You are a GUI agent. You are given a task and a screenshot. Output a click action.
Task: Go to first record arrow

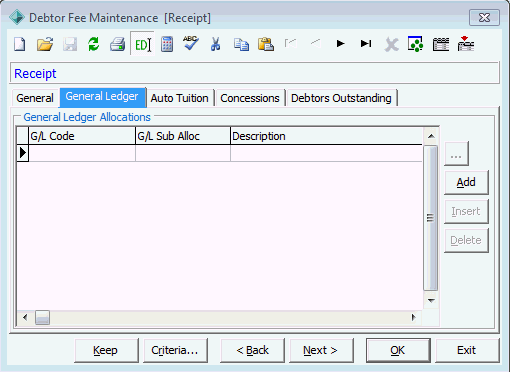pos(291,43)
